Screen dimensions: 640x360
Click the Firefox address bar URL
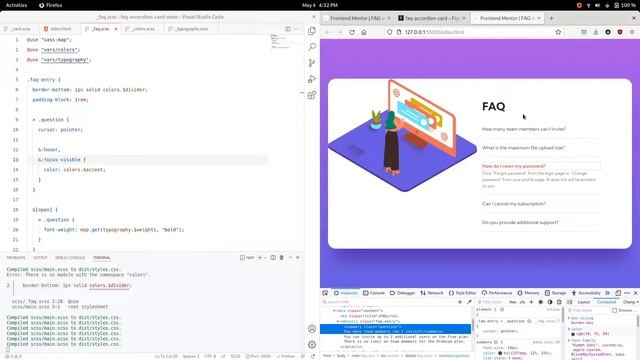coord(434,32)
